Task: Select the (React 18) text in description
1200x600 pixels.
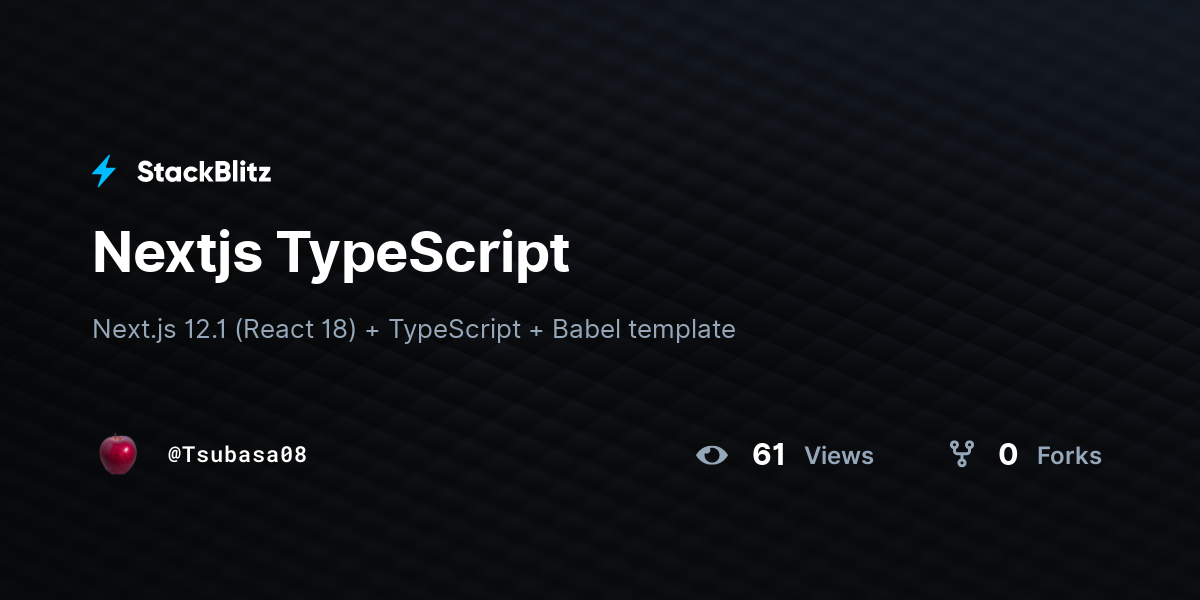Action: pyautogui.click(x=296, y=329)
